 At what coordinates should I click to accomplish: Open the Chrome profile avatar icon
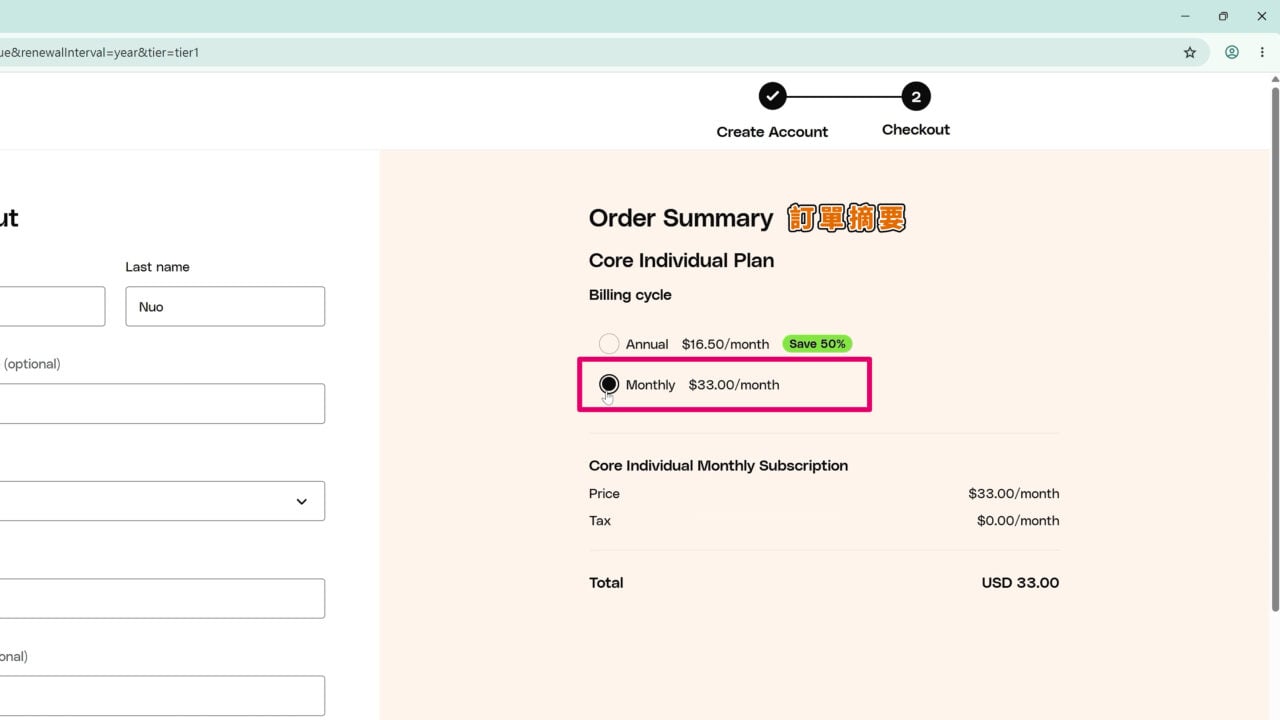(1232, 53)
